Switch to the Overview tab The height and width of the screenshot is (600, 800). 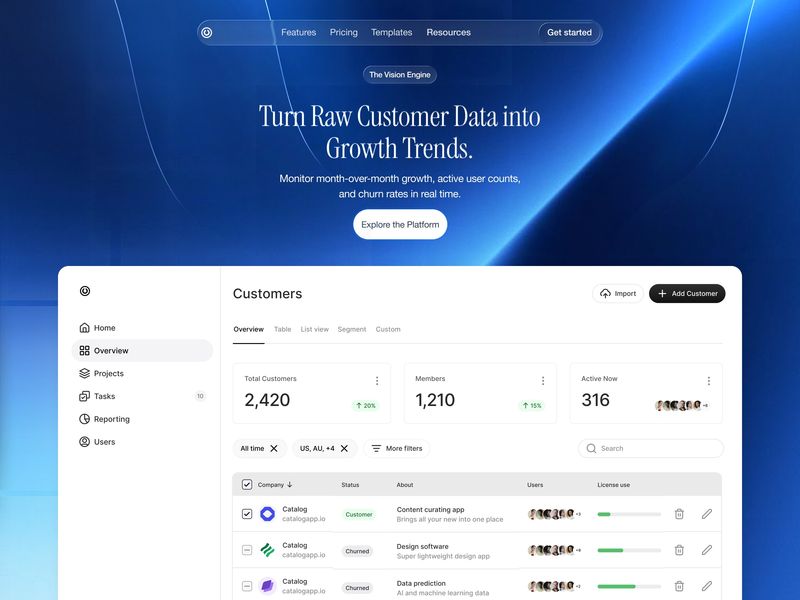pos(248,330)
